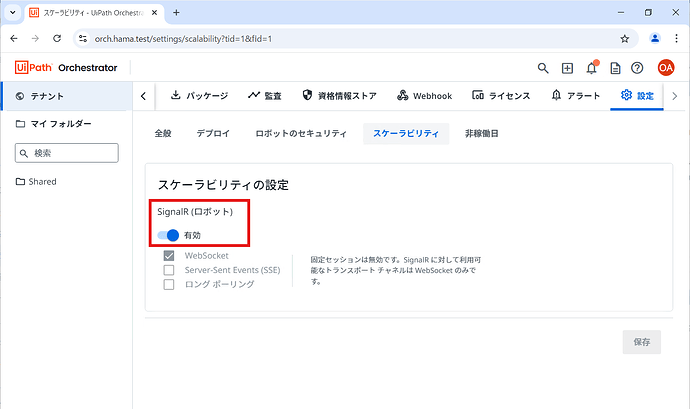Viewport: 690px width, 409px height.
Task: Click the site information icon in address bar
Action: [x=83, y=39]
